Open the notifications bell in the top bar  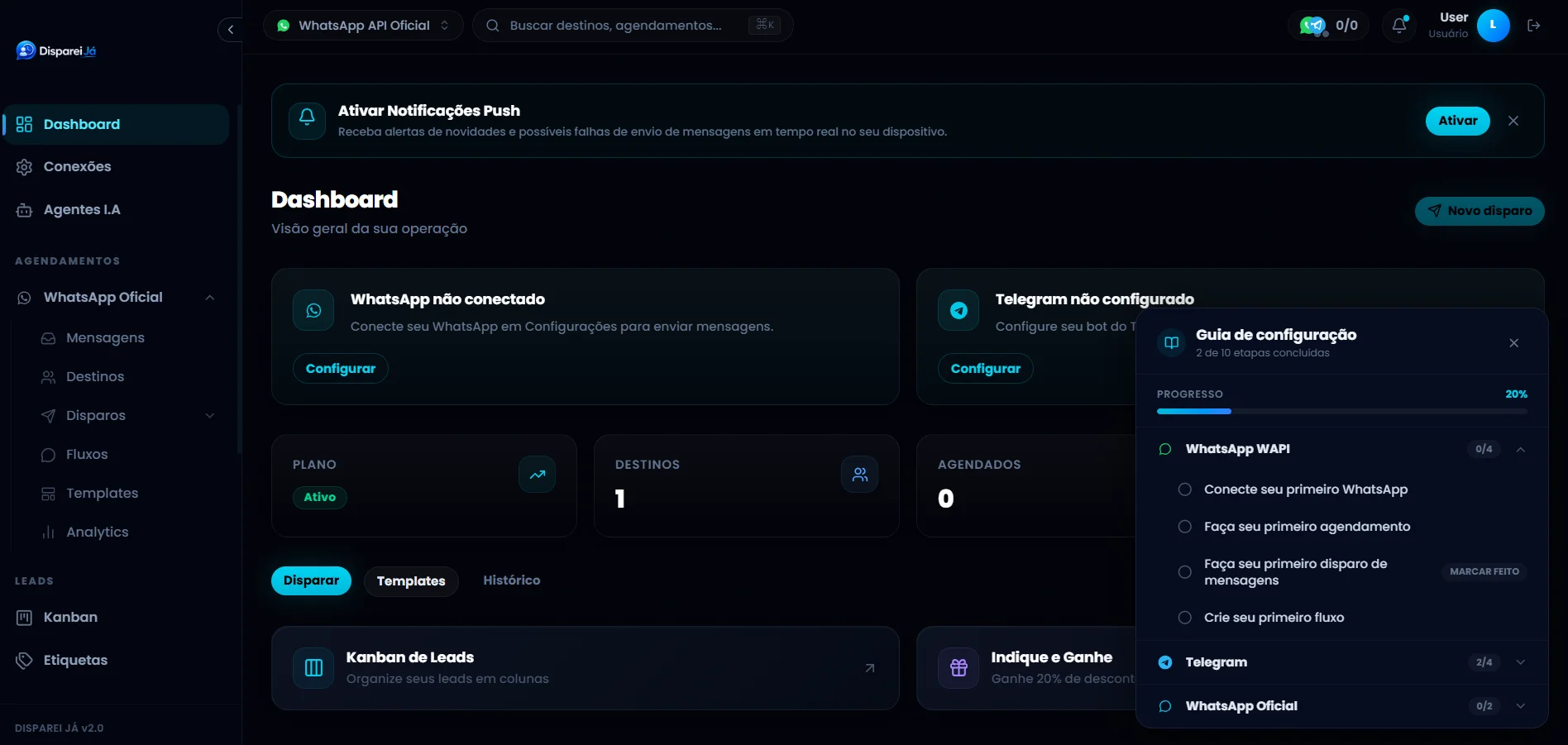click(1399, 25)
